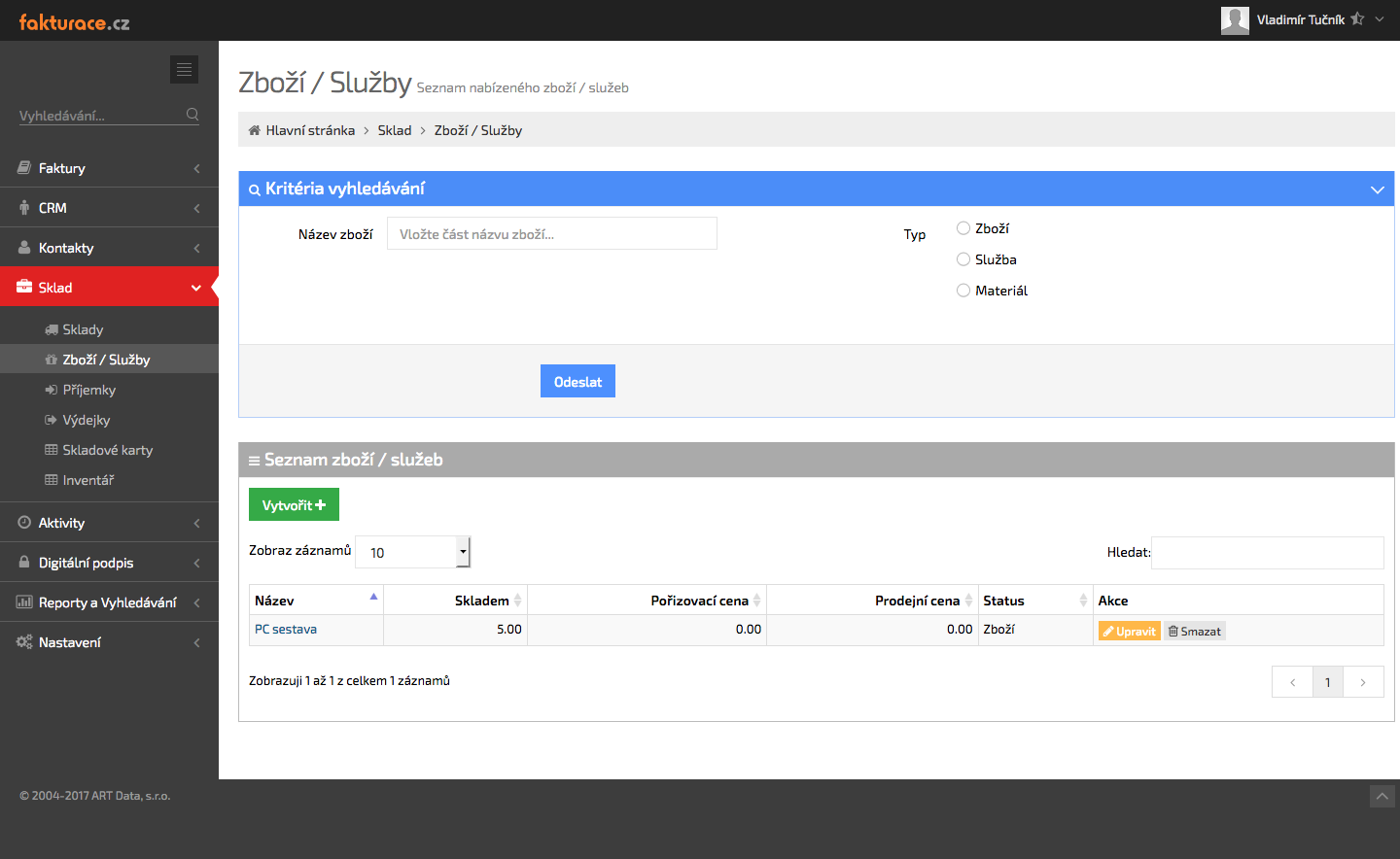The image size is (1400, 859).
Task: Click the Vladimír Tučník username
Action: pos(1301,19)
